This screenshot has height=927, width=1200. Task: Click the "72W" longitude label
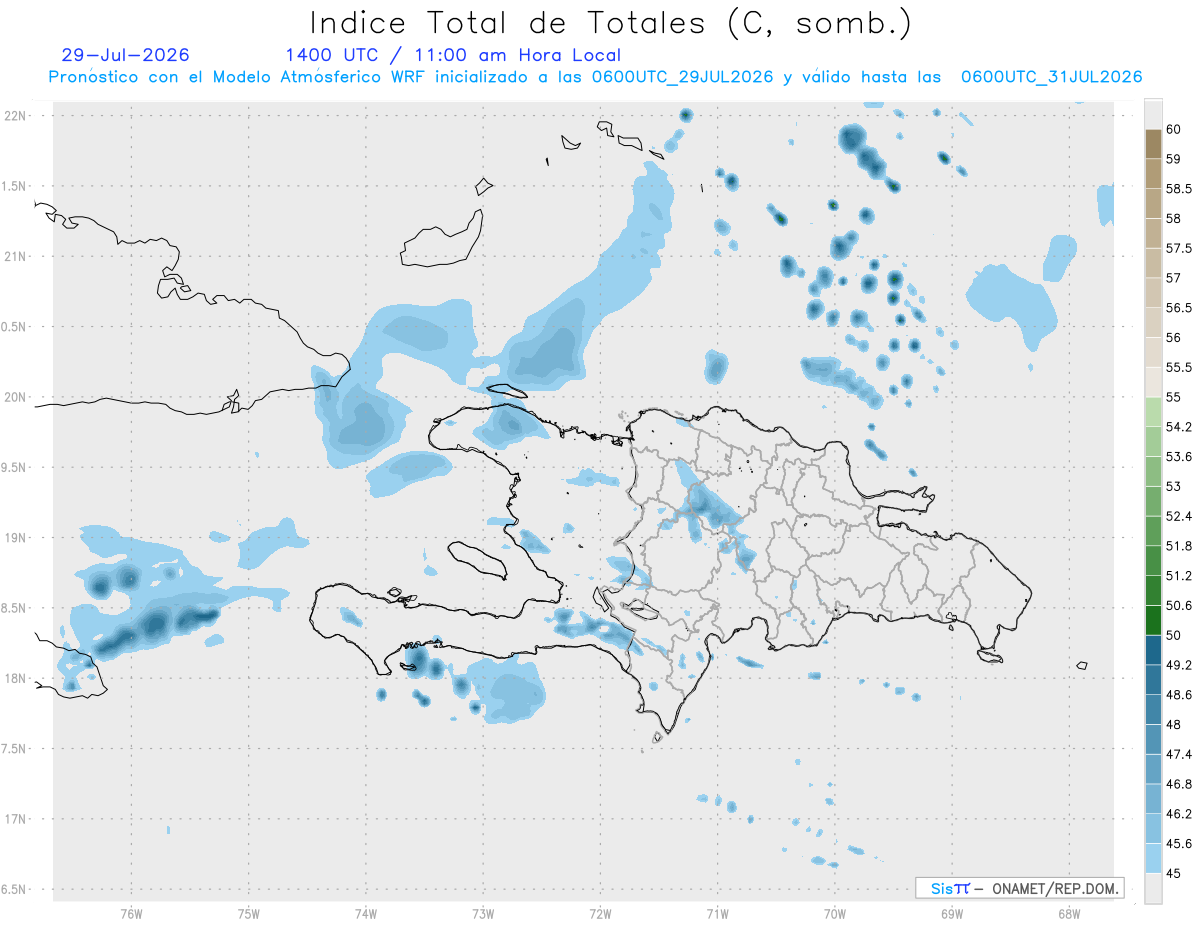point(600,913)
